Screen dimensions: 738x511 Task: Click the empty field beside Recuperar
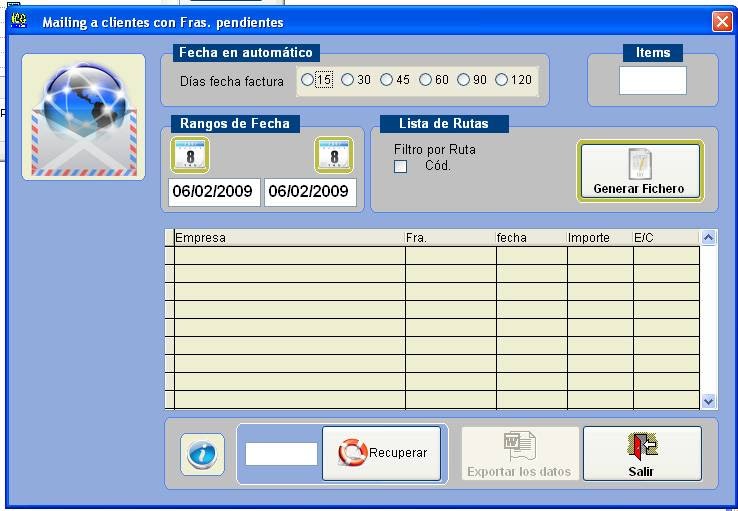(281, 454)
